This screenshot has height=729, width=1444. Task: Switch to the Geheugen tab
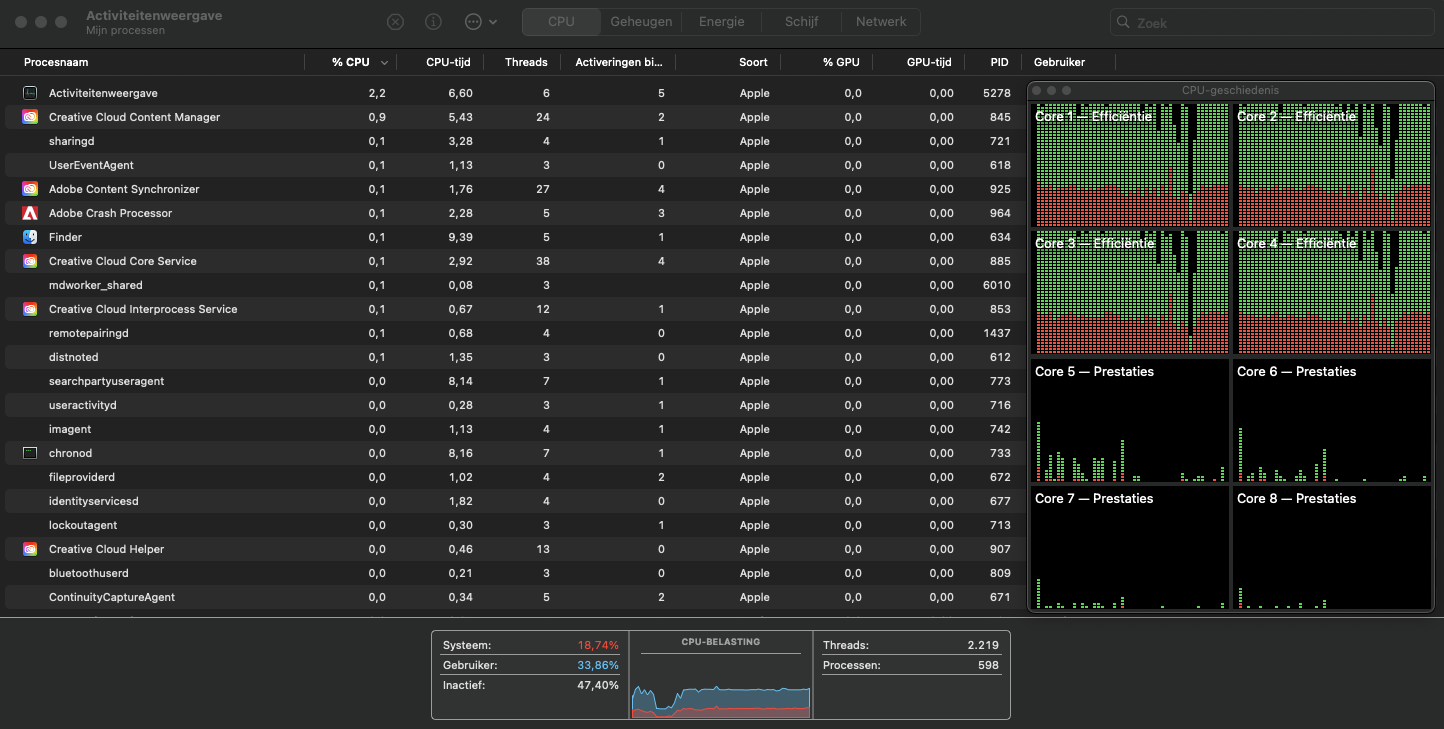coord(641,22)
